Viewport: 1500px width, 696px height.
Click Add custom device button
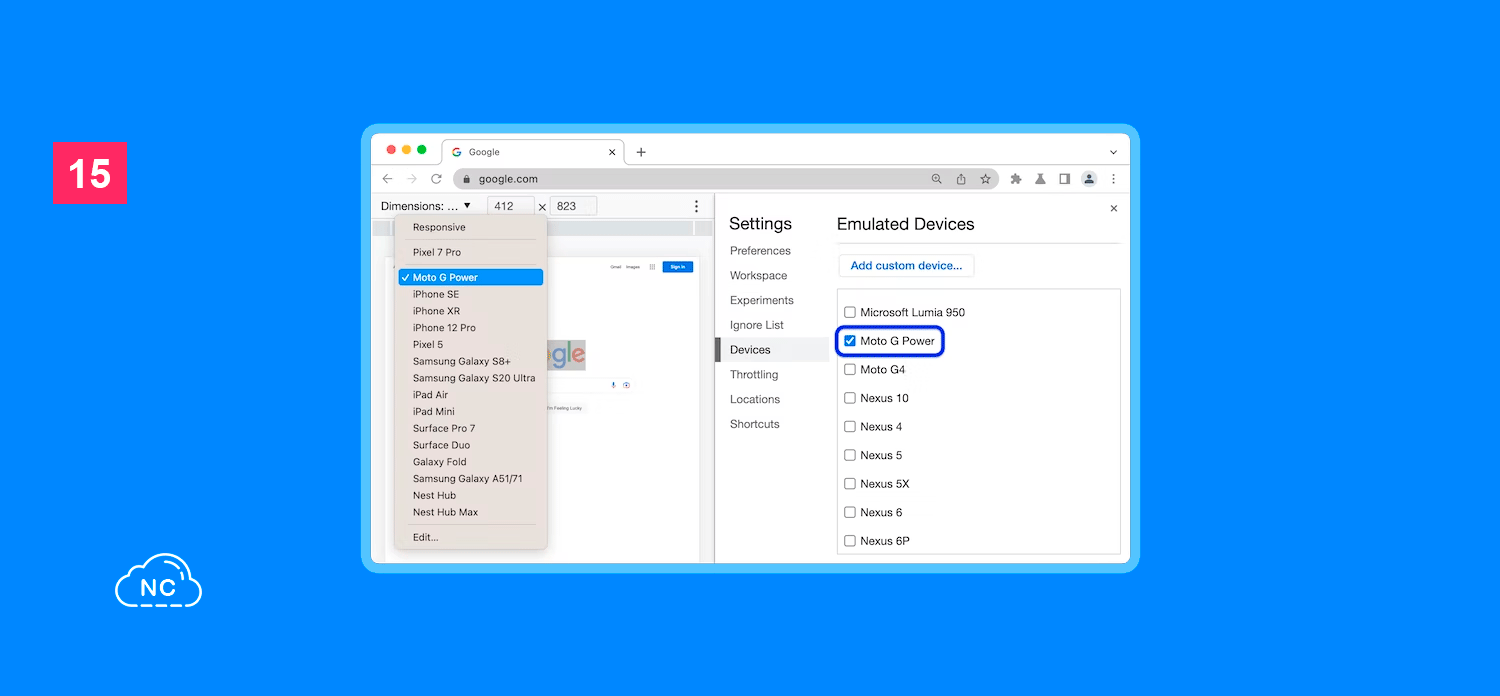point(906,266)
